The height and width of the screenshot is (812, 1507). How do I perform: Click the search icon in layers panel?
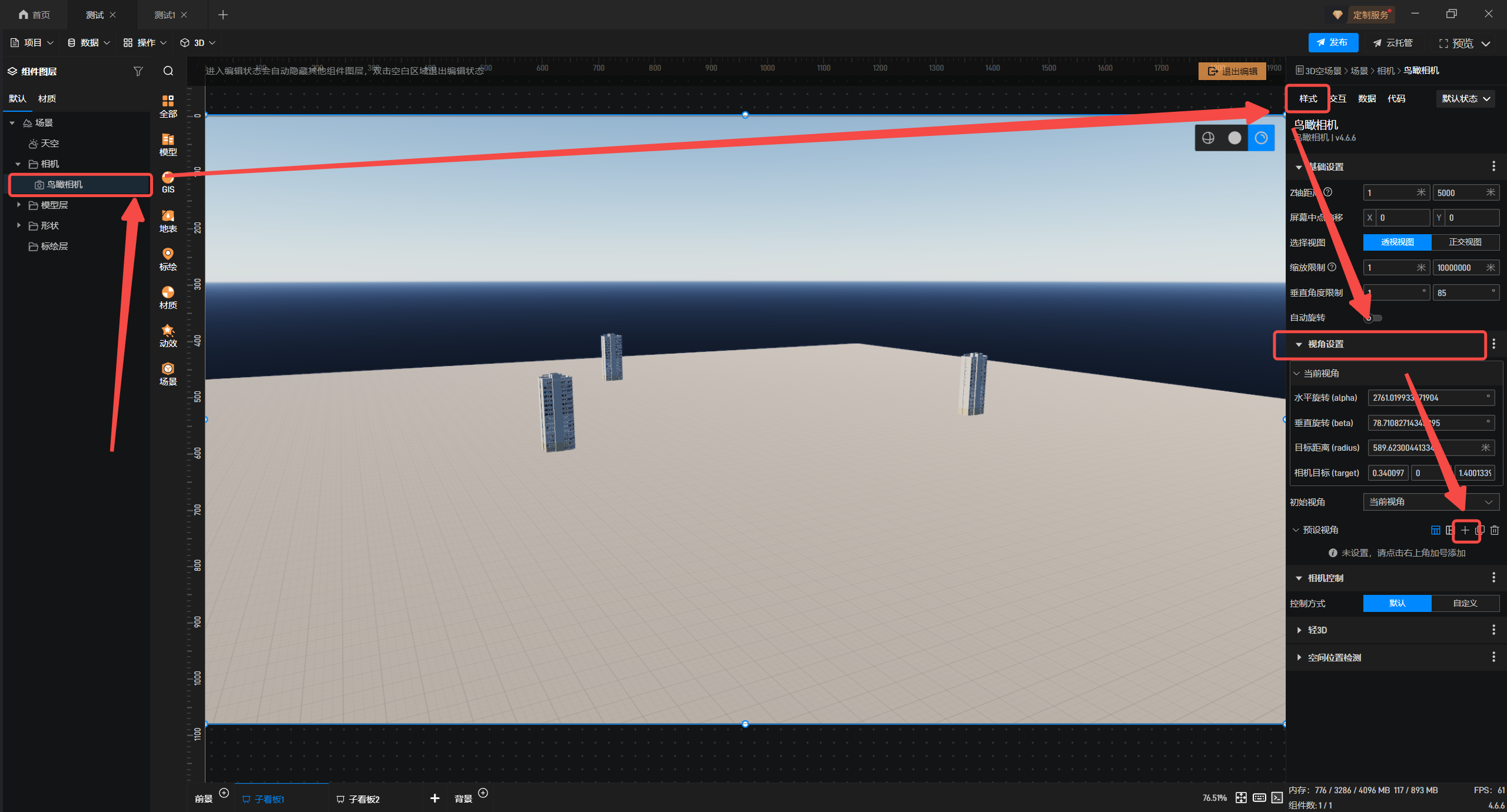click(x=168, y=71)
